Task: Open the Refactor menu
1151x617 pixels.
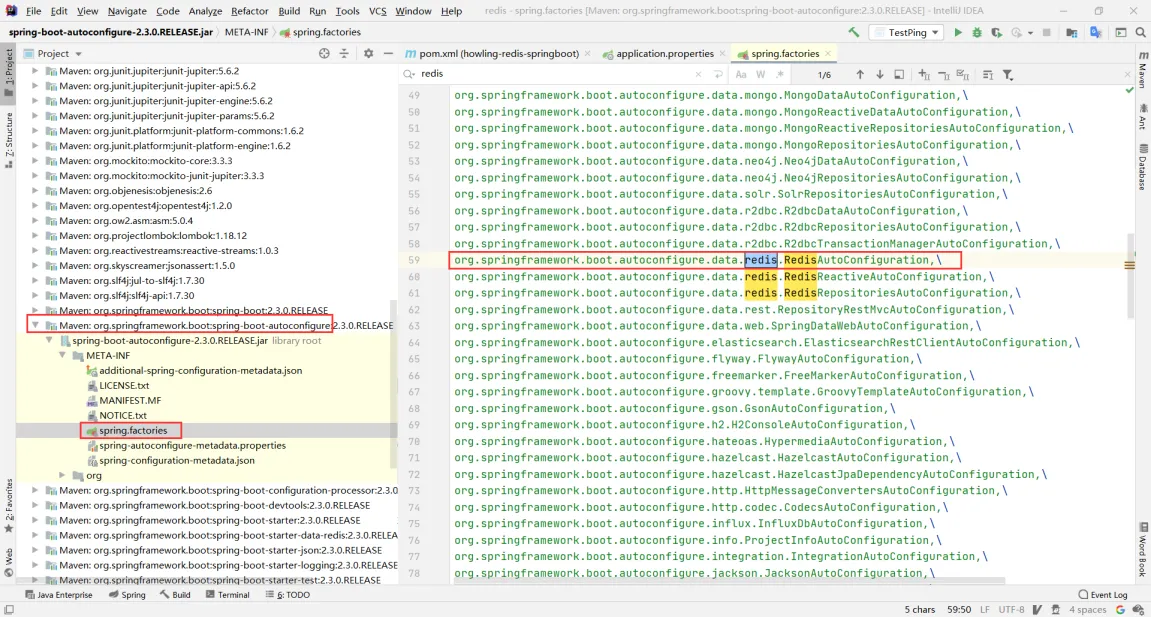Action: [x=249, y=11]
